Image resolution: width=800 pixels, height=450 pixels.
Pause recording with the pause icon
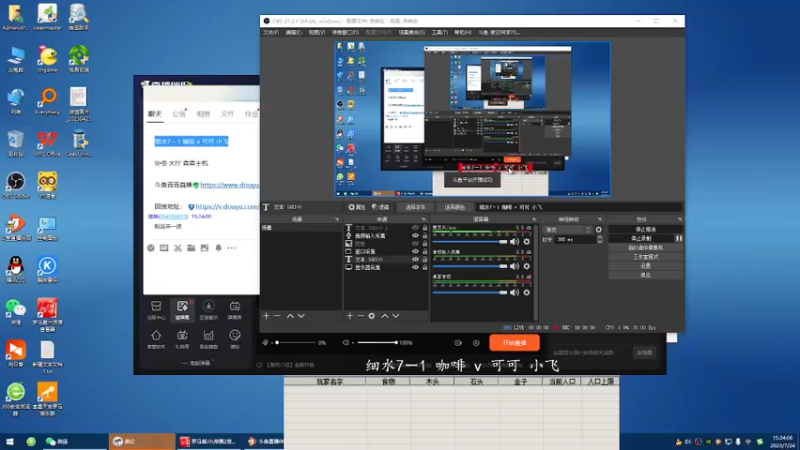pyautogui.click(x=679, y=238)
